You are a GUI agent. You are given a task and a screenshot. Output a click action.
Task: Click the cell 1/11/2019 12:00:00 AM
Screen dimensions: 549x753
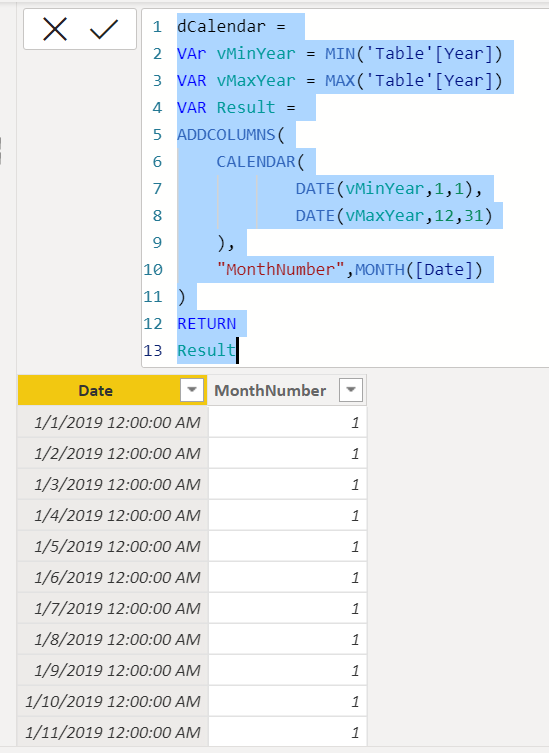tap(113, 732)
